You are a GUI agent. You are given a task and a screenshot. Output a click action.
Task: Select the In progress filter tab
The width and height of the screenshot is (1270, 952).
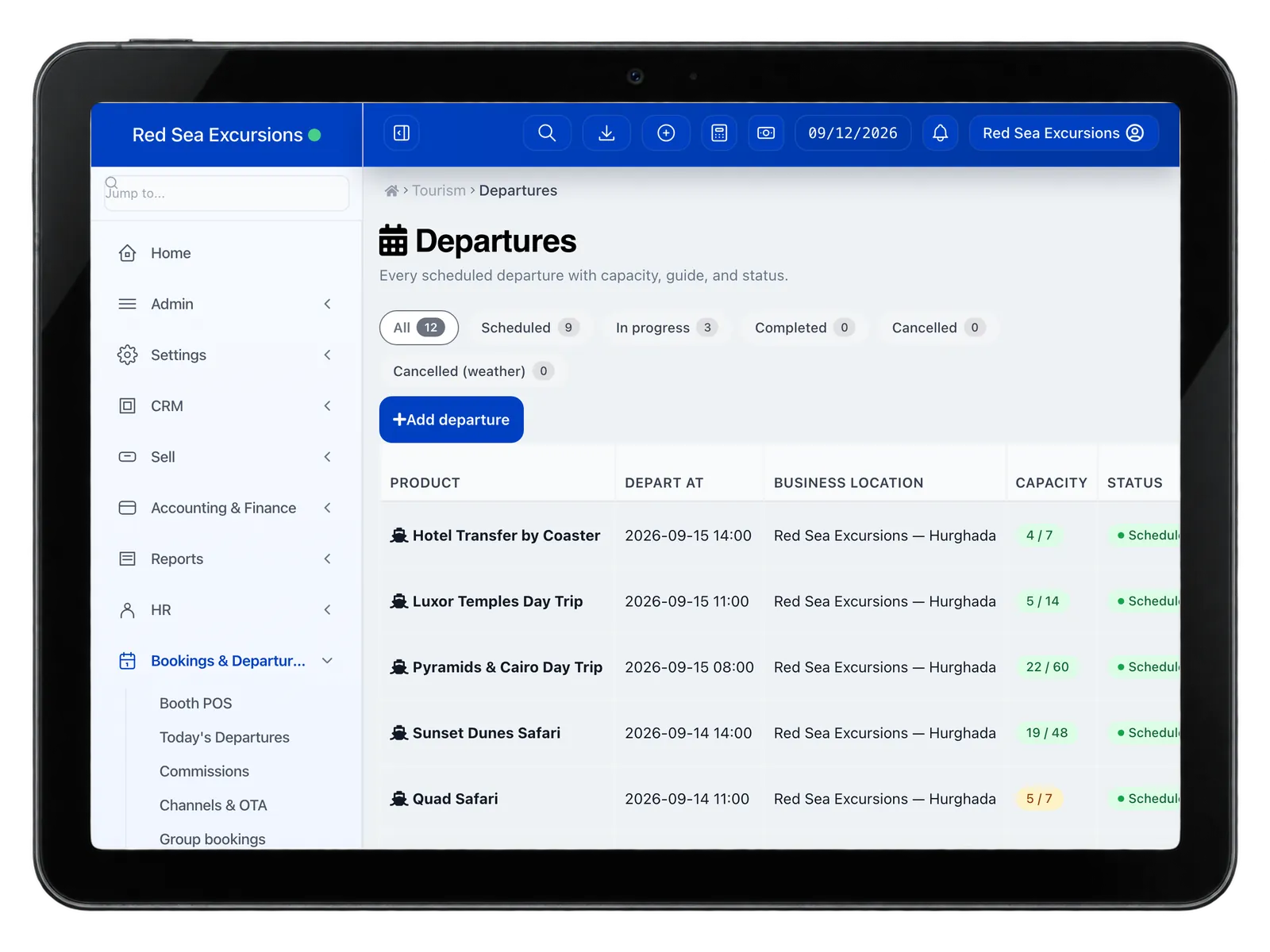[x=666, y=328]
